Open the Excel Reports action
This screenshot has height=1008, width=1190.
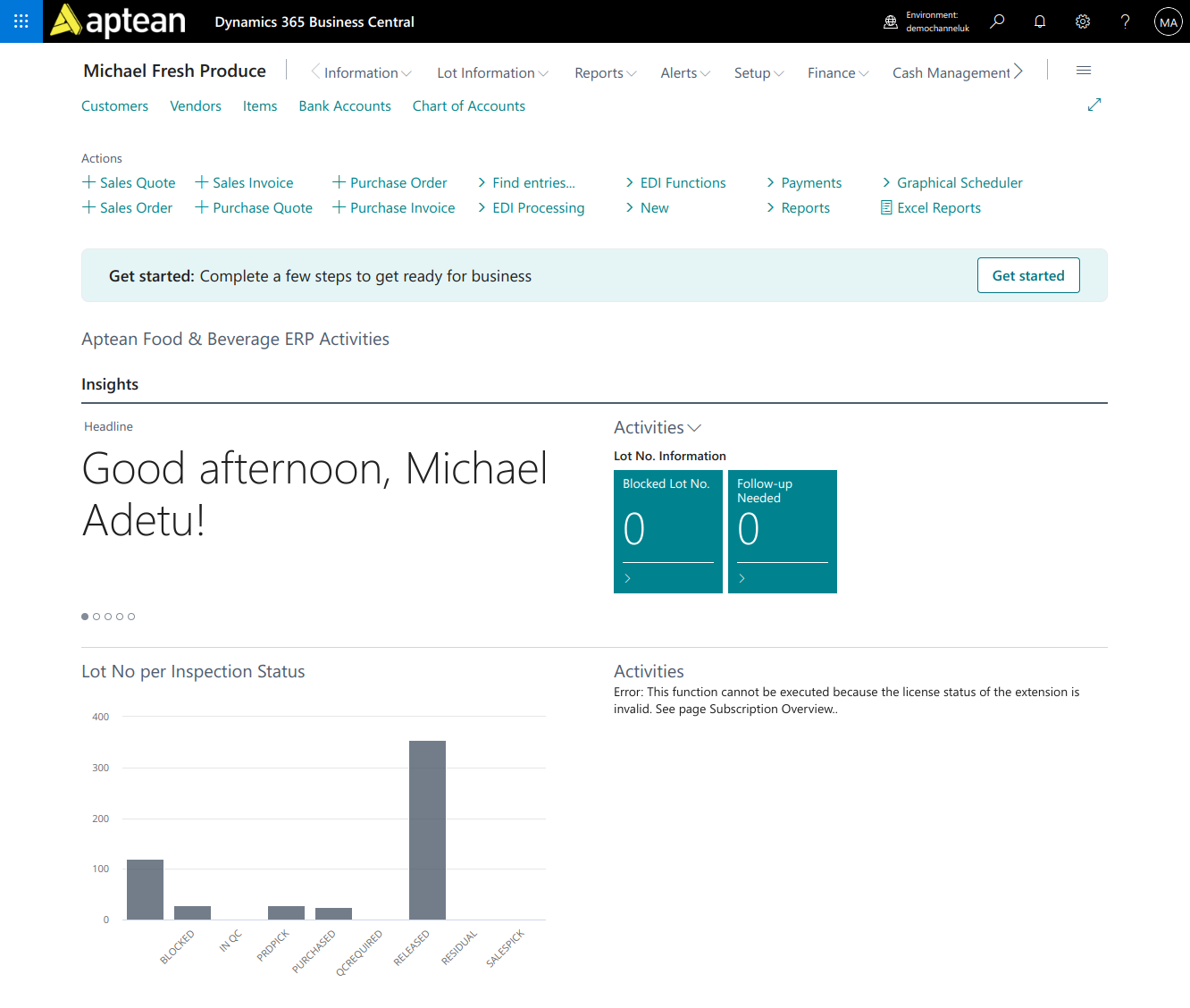point(931,207)
